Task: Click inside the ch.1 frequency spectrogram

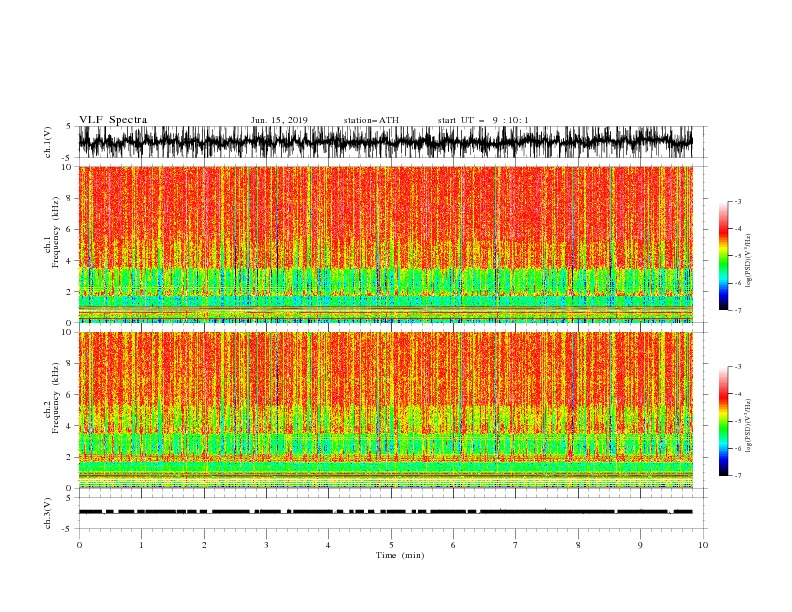Action: coord(385,244)
